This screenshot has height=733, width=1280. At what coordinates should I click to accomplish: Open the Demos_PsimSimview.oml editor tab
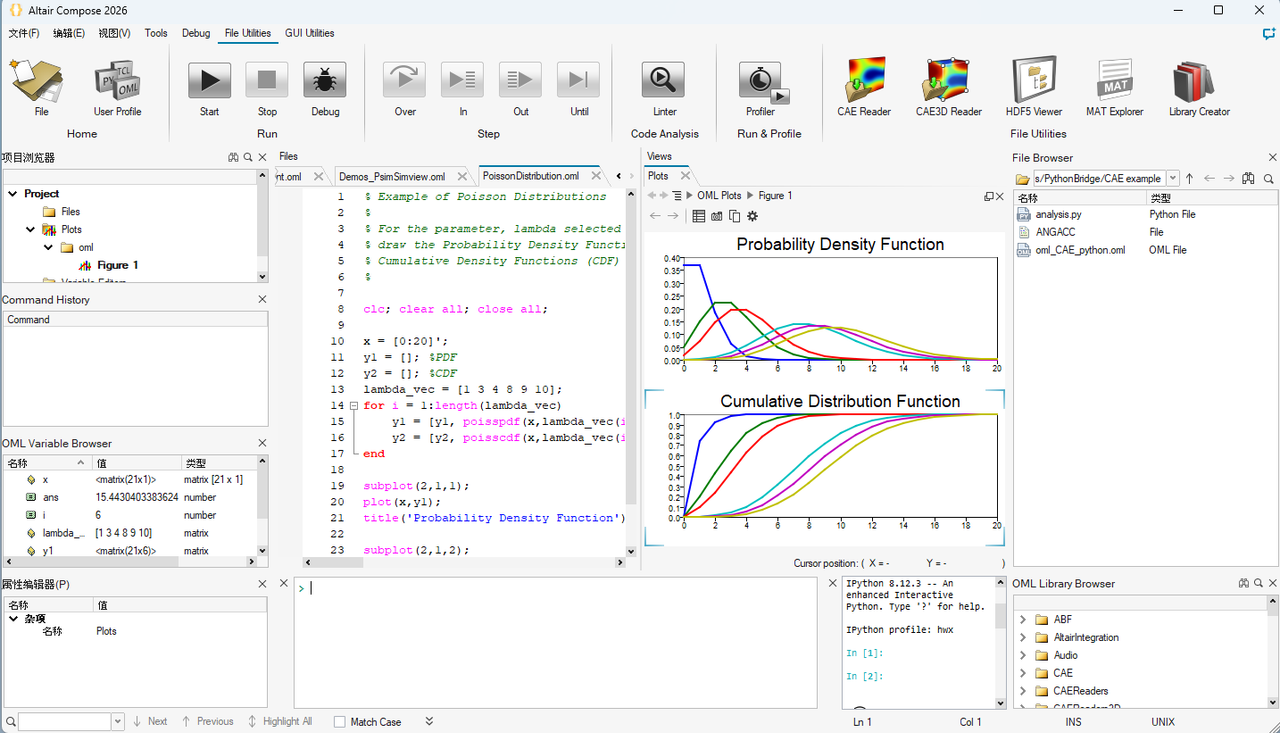click(x=392, y=177)
